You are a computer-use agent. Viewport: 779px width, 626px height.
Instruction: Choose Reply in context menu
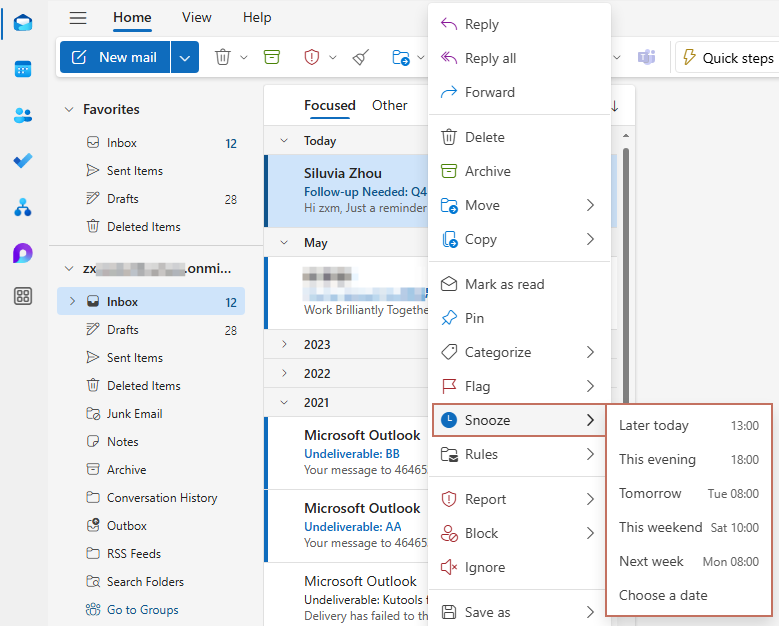[519, 24]
